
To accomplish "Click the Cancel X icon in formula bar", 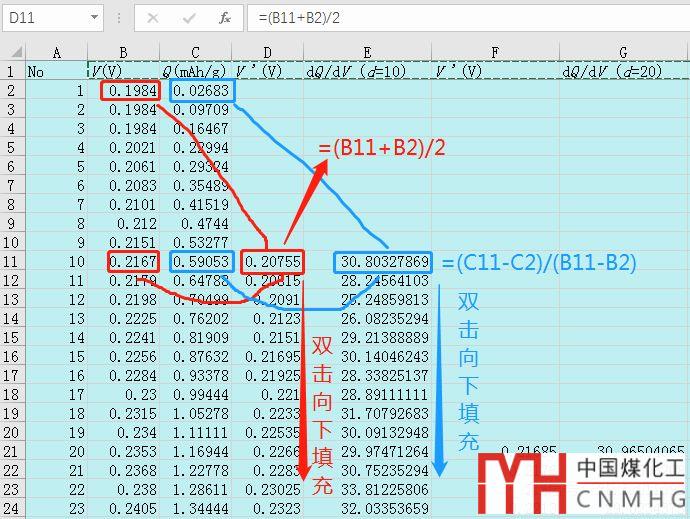I will [x=153, y=18].
